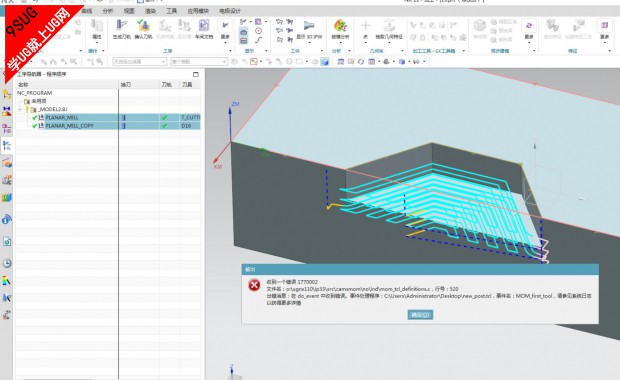Image resolution: width=620 pixels, height=380 pixels.
Task: Open the Part Navigator sidebar icon
Action: coord(7,129)
